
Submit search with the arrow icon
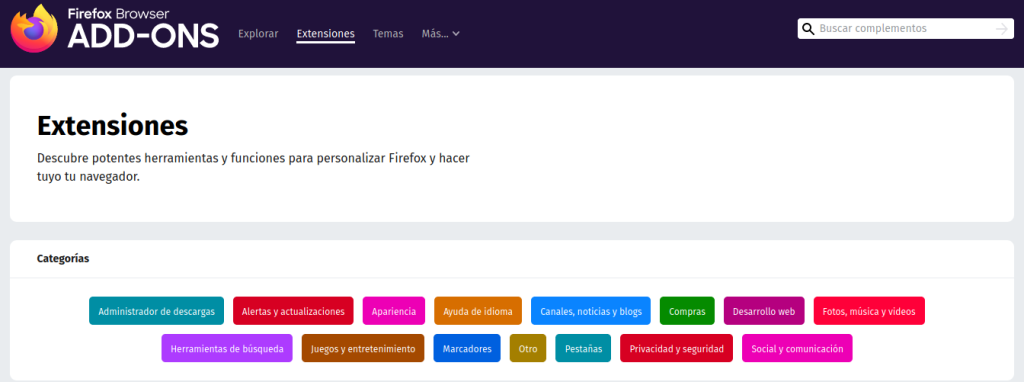(x=1001, y=29)
